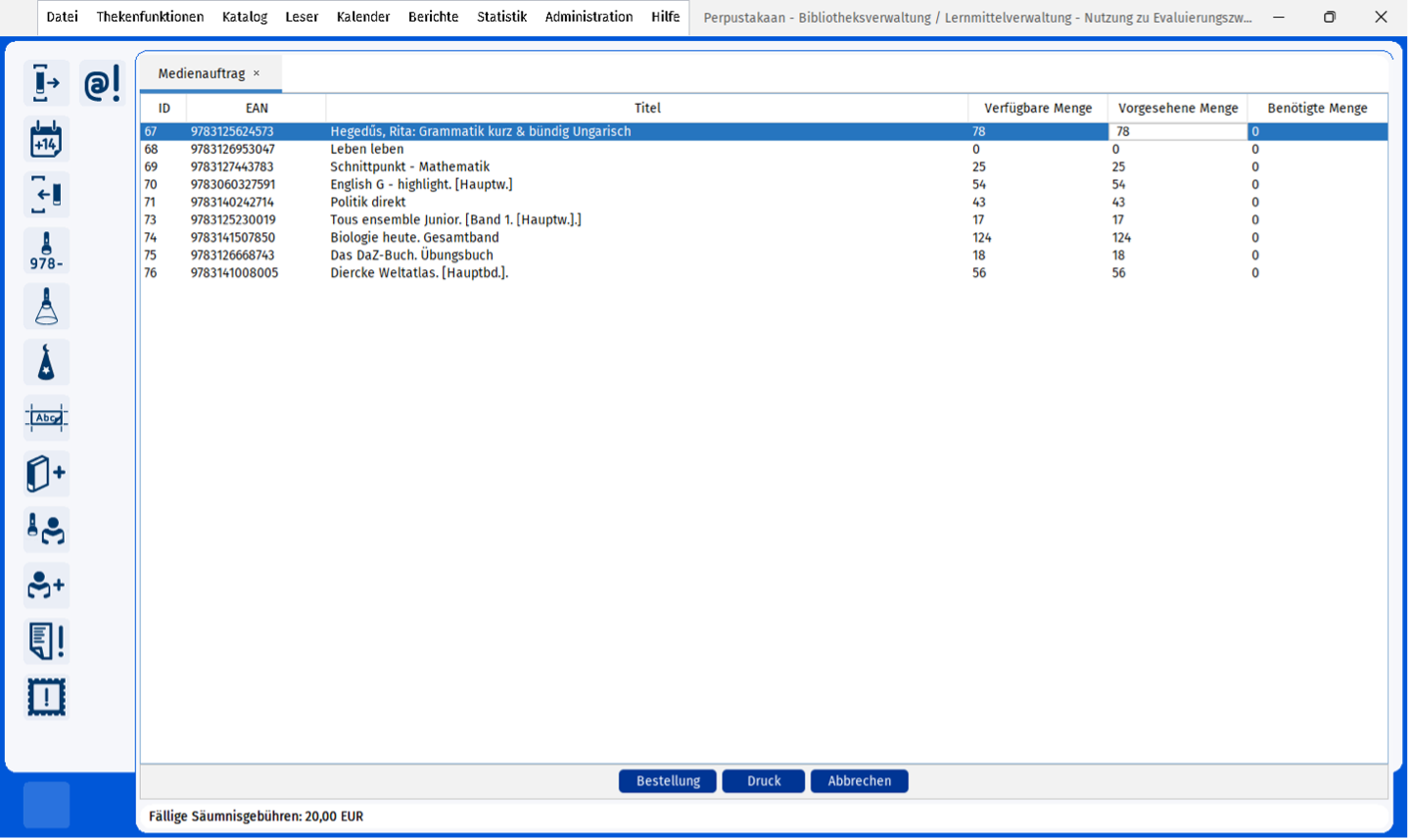Open the 978- ISBN search icon

[x=46, y=251]
